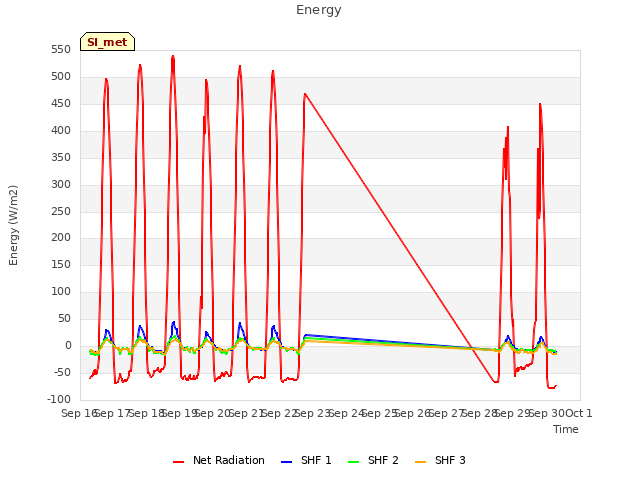Click the 150 y-axis tick label
This screenshot has height=480, width=640.
point(61,264)
